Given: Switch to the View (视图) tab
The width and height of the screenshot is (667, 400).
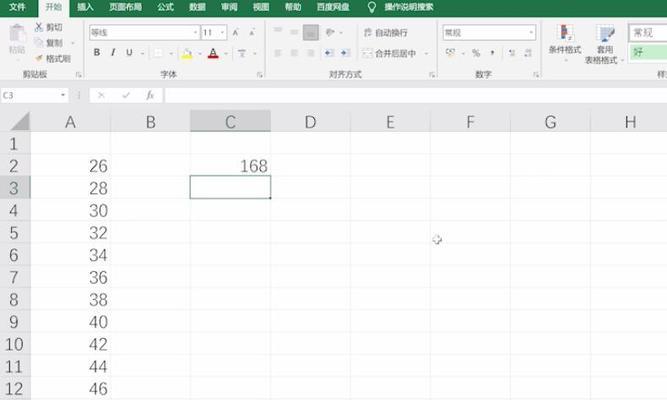Looking at the screenshot, I should 261,7.
